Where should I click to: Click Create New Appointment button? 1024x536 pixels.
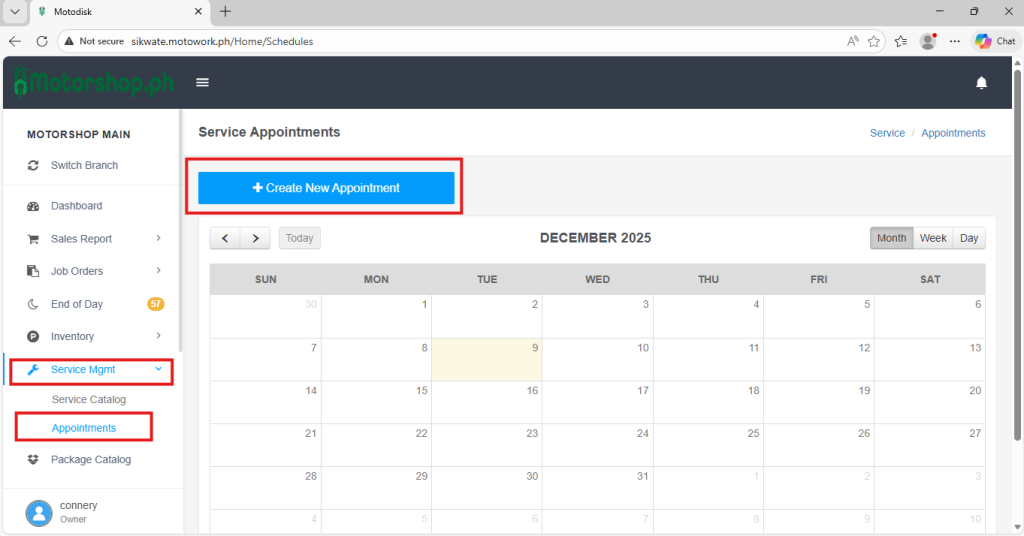[x=326, y=188]
